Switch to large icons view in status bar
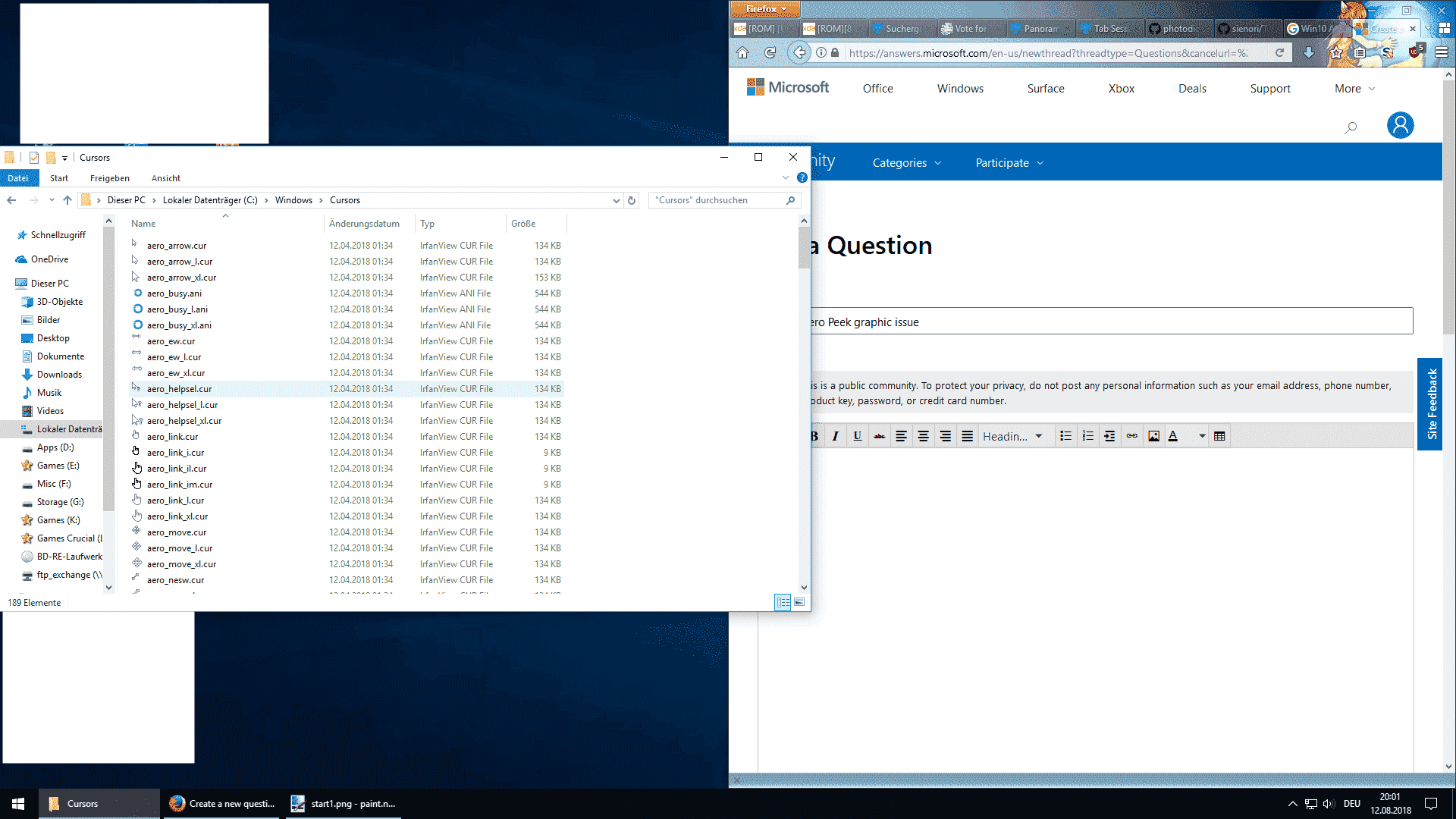This screenshot has width=1456, height=819. (x=799, y=602)
